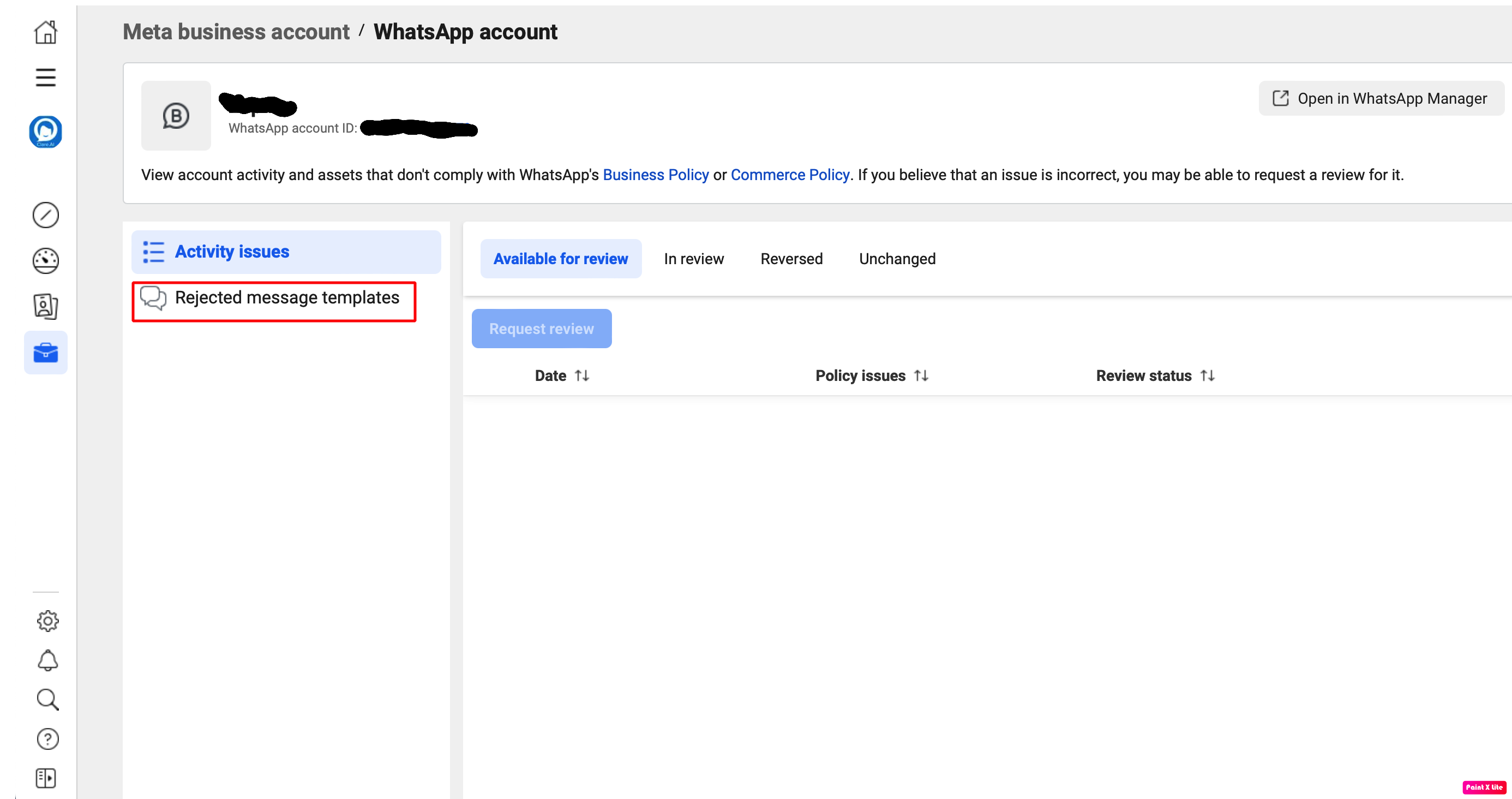
Task: Open the compass overview icon
Action: click(45, 215)
